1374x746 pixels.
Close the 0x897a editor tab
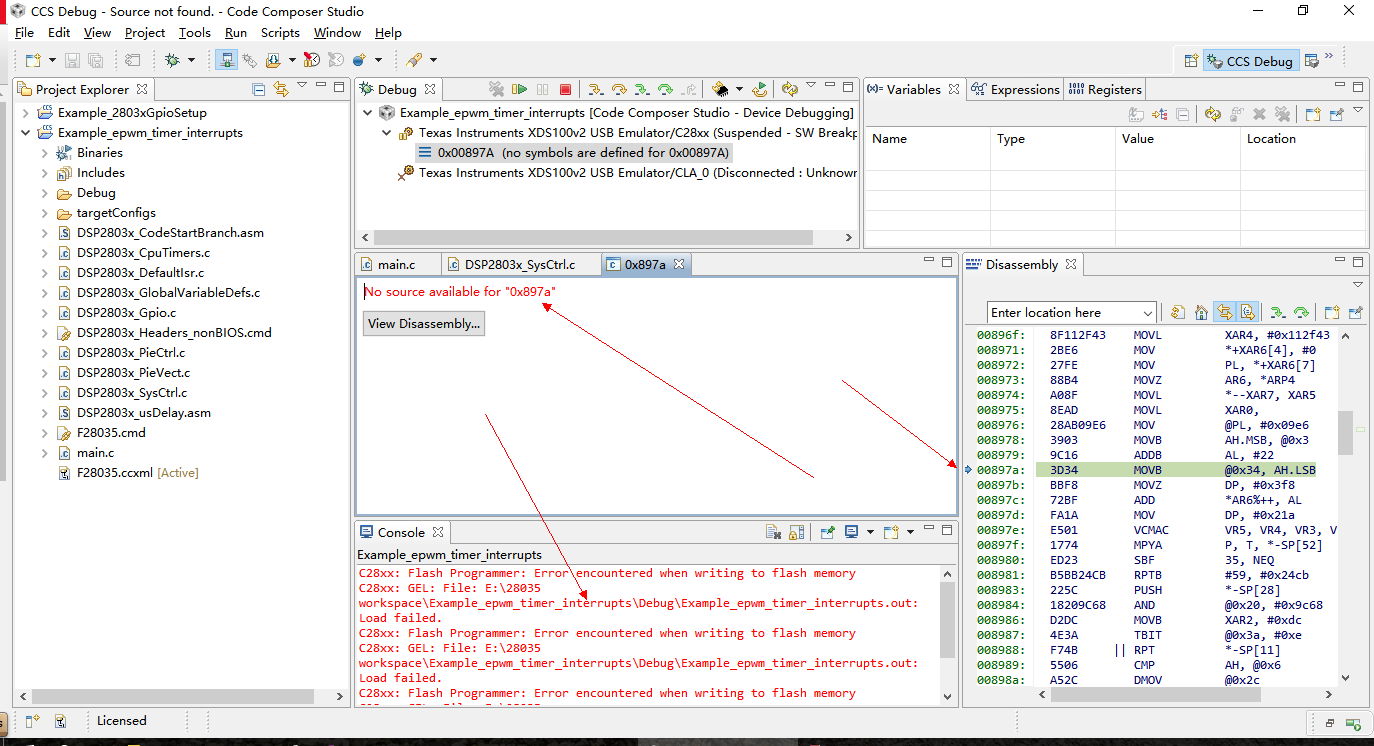click(678, 264)
